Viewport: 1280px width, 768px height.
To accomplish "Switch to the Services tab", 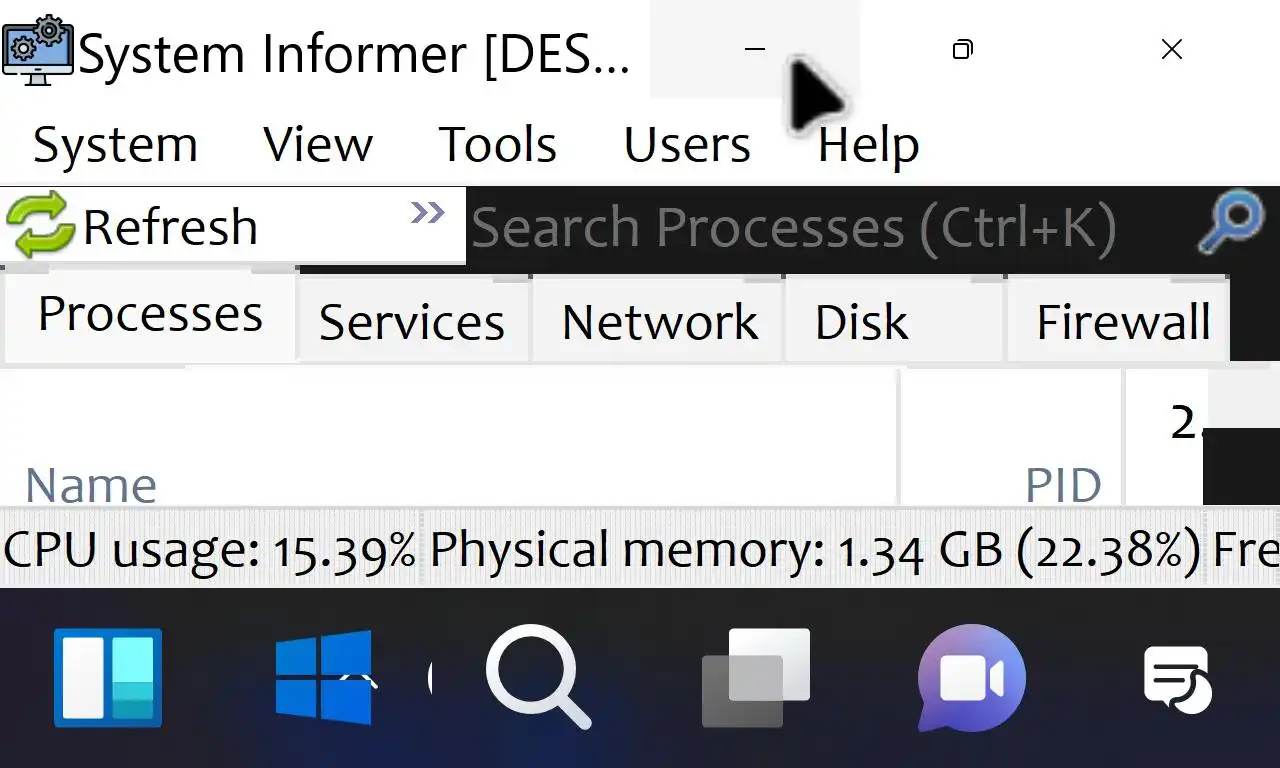I will (x=412, y=322).
